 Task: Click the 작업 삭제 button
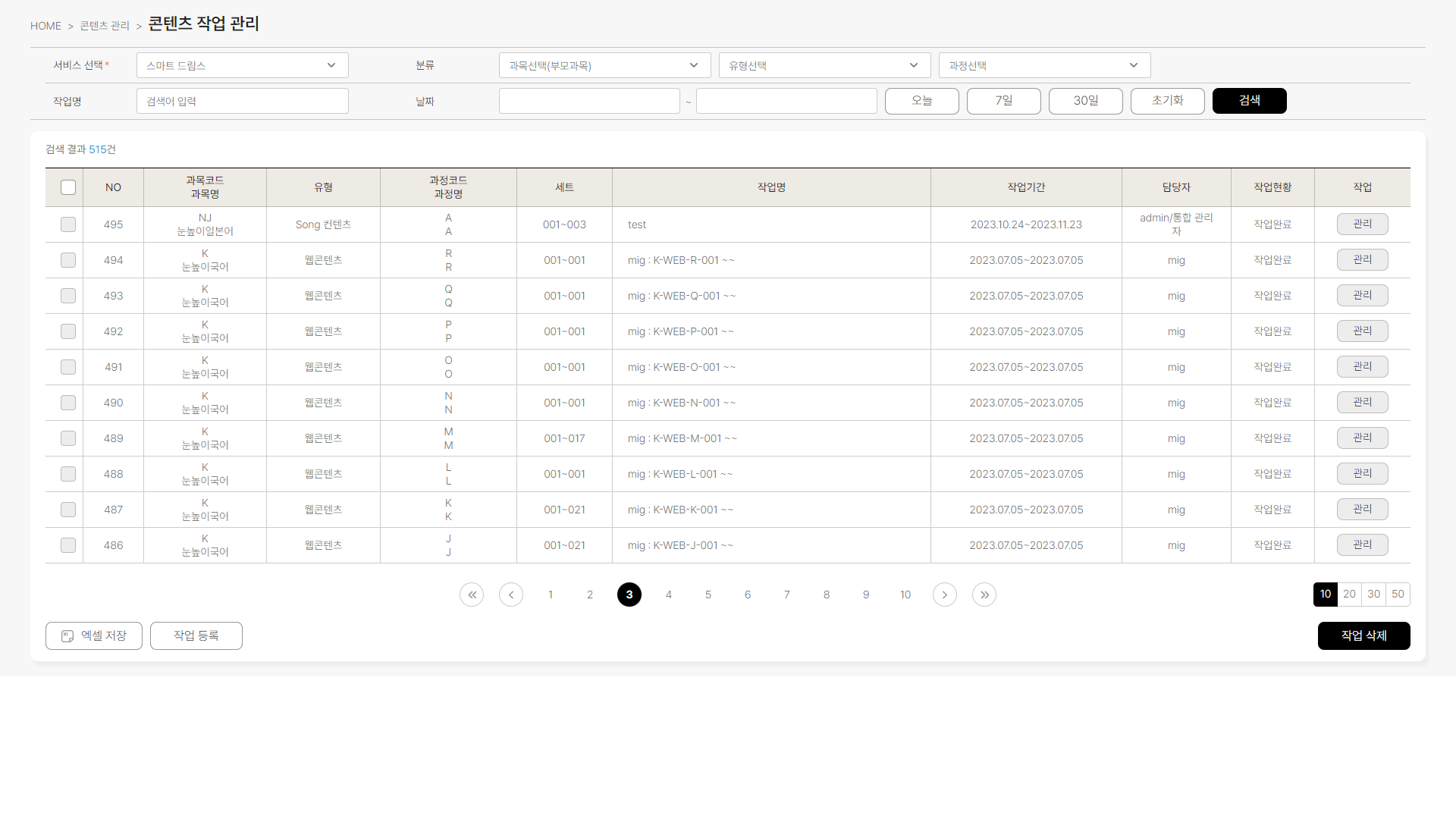coord(1364,635)
